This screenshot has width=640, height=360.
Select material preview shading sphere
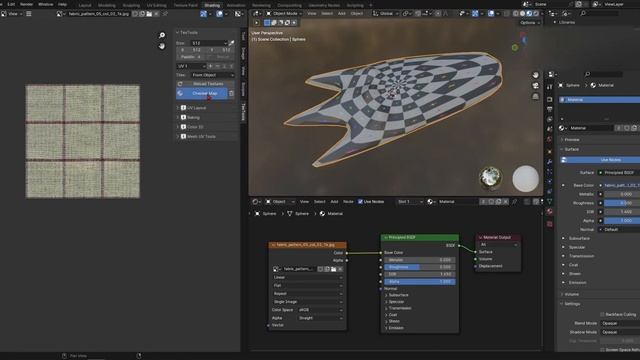(529, 13)
